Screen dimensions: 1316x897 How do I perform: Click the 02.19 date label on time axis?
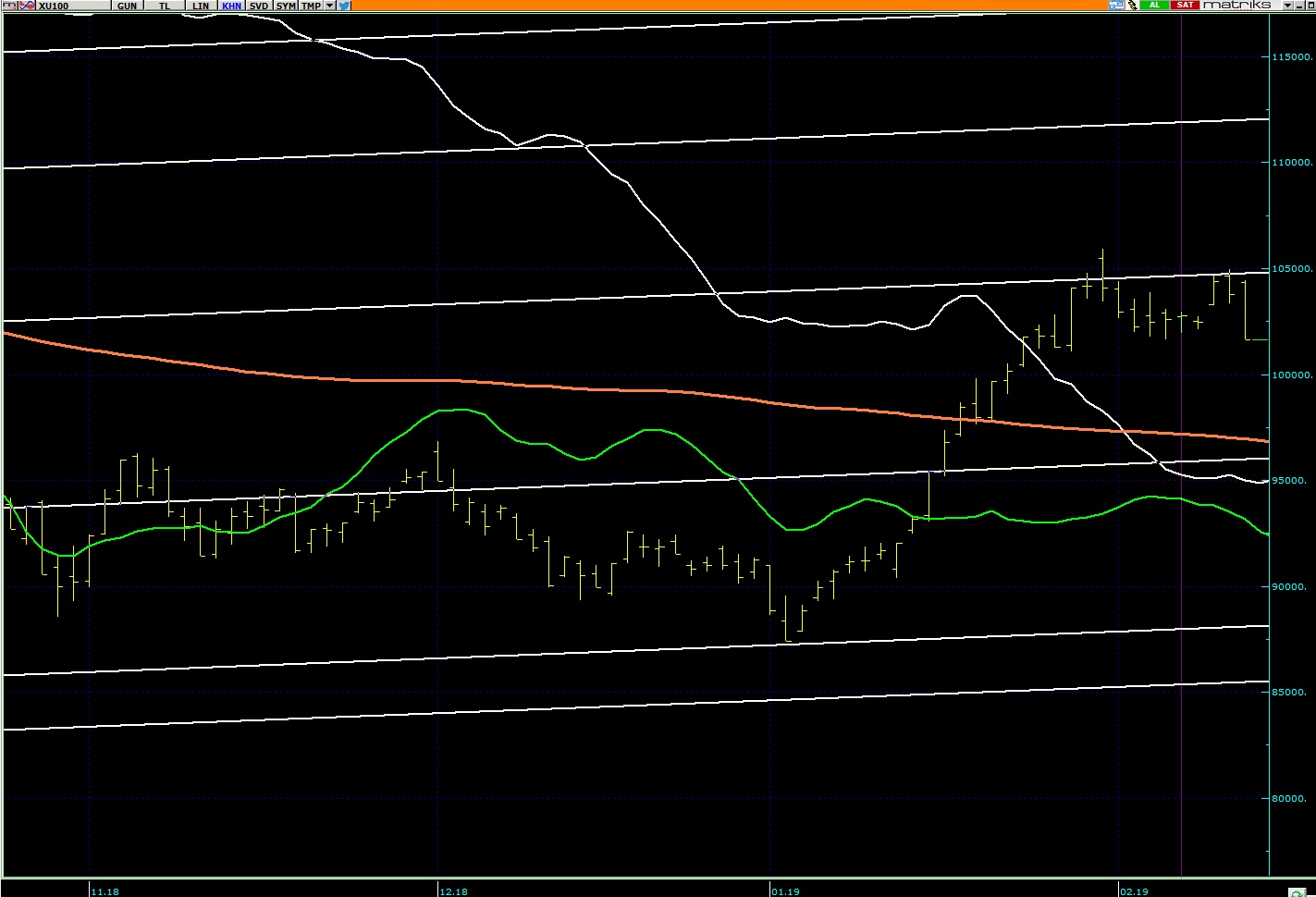tap(1135, 891)
